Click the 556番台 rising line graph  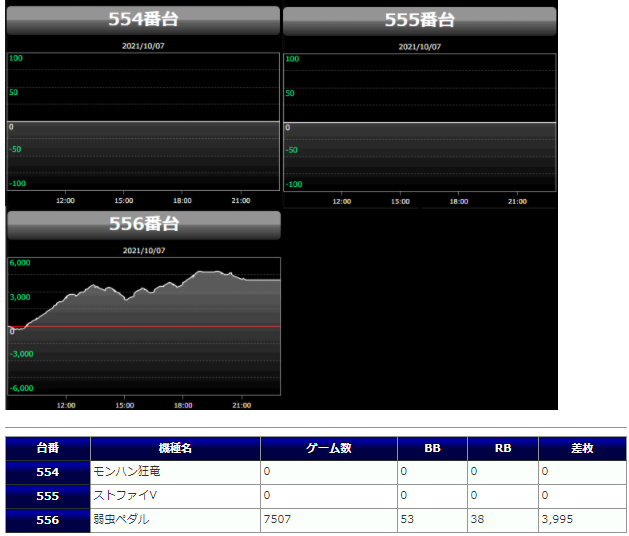pyautogui.click(x=144, y=326)
